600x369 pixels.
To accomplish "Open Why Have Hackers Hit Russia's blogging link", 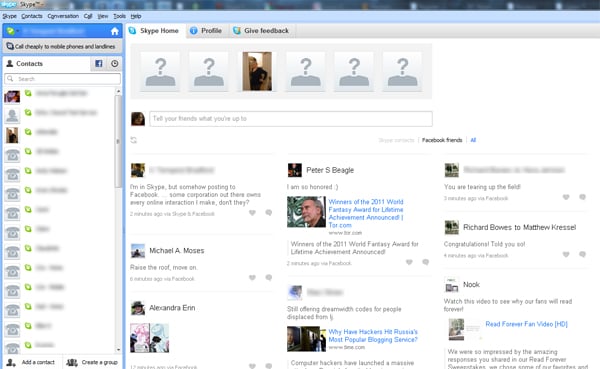I will 373,336.
